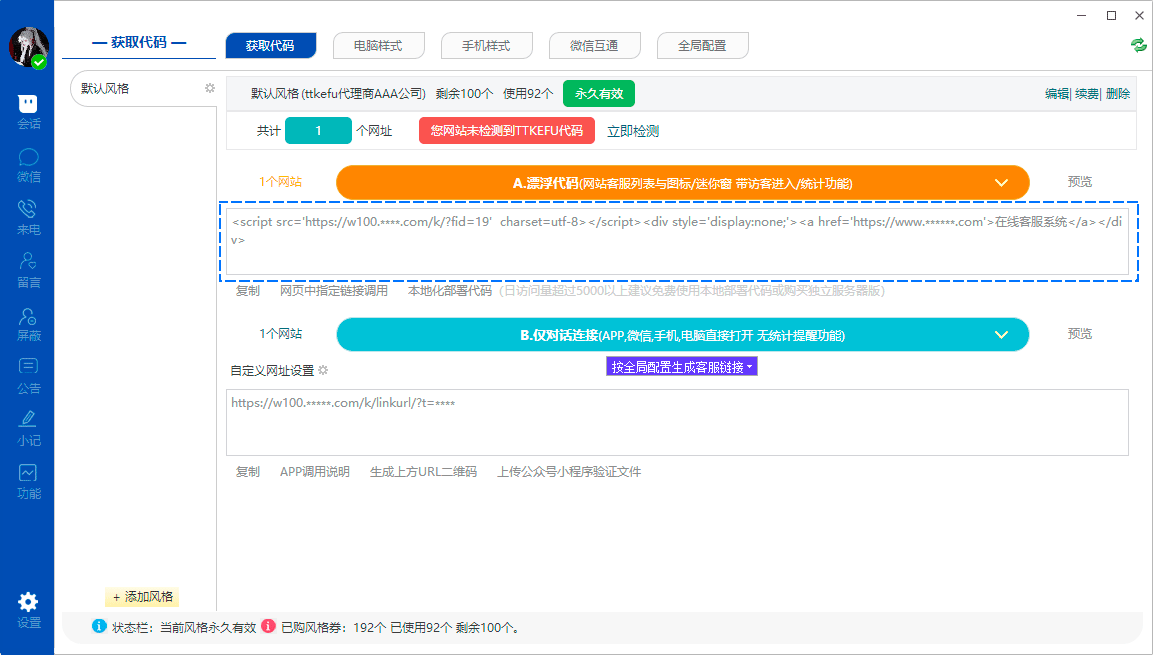Click status text 当前风格永久有效

coord(208,627)
